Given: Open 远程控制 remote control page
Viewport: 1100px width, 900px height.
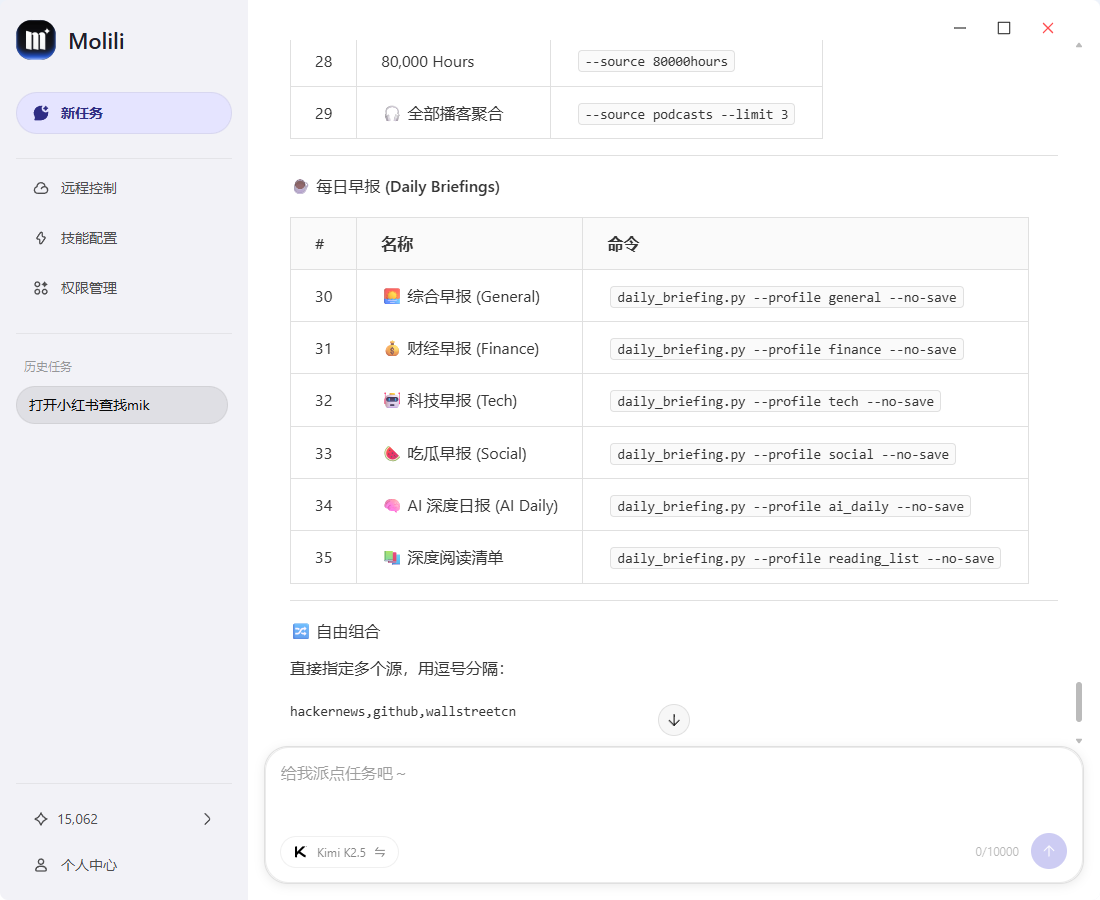Looking at the screenshot, I should coord(88,188).
